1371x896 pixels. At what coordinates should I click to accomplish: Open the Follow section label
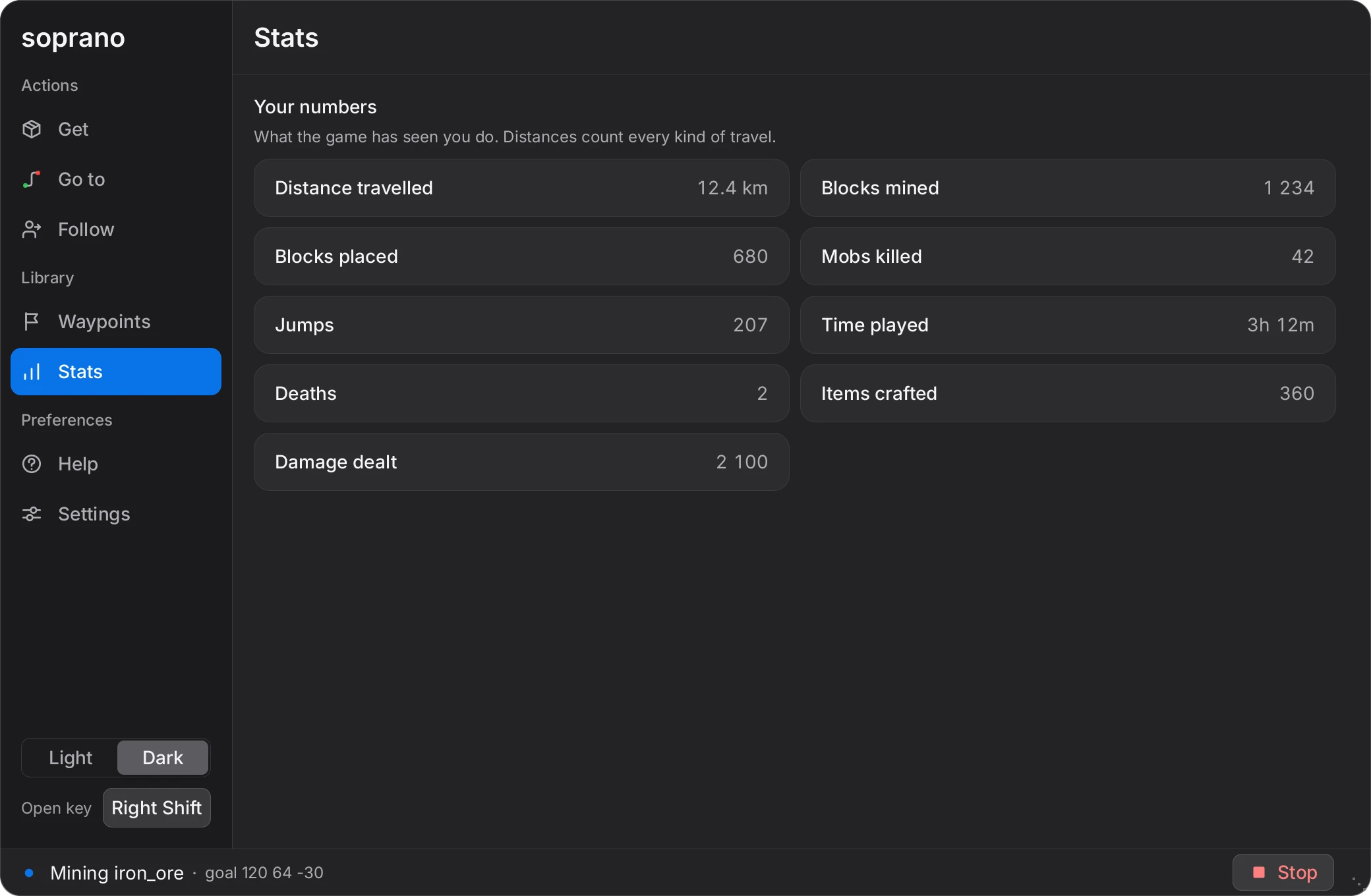(86, 229)
